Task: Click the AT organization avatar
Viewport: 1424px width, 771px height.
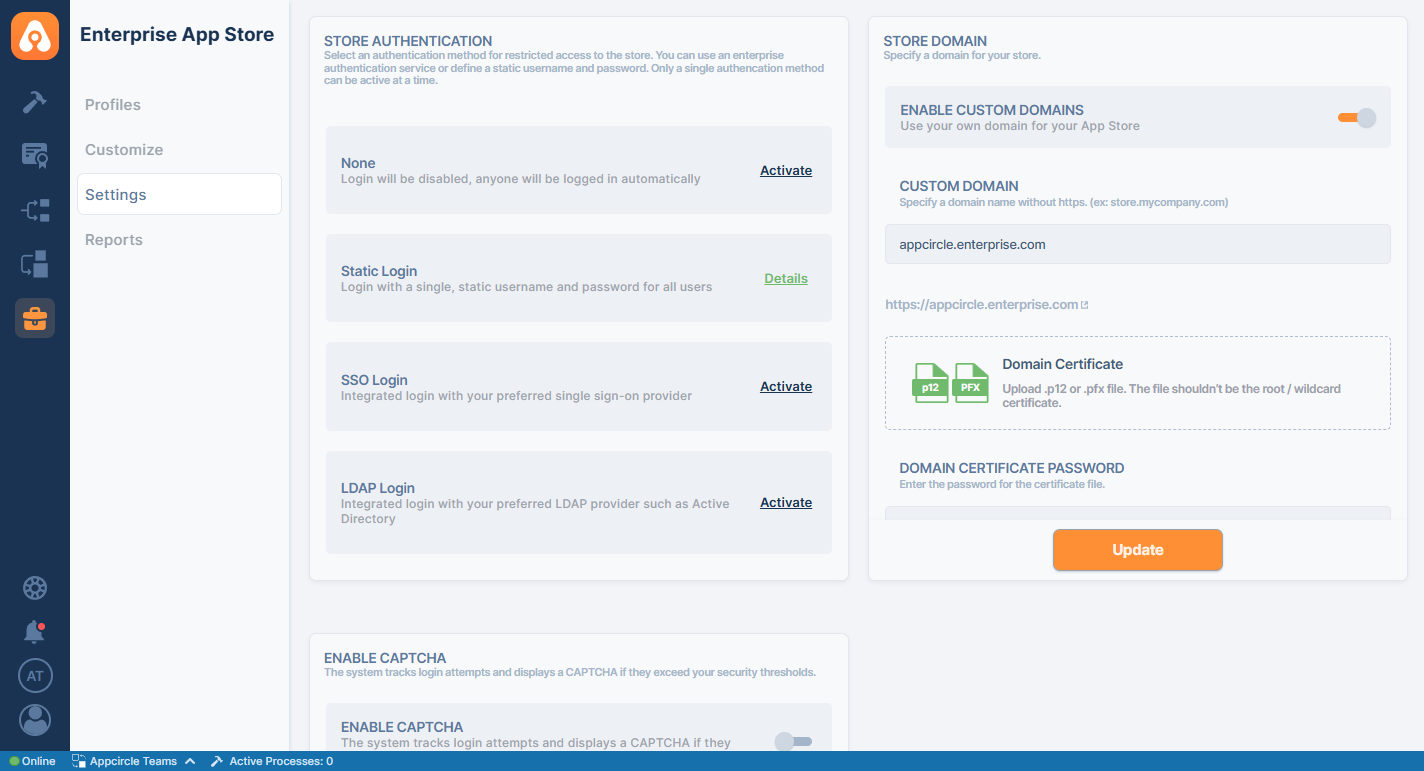Action: [x=35, y=676]
